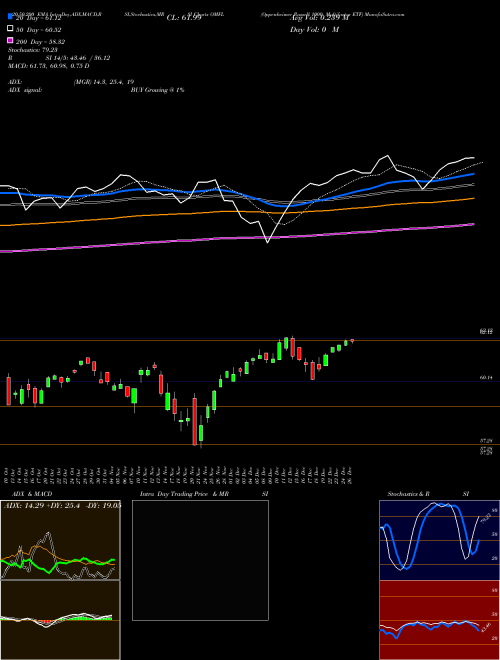Click the magenta 200 Day legend swatch
Viewport: 500px width, 660px height.
click(x=10, y=41)
